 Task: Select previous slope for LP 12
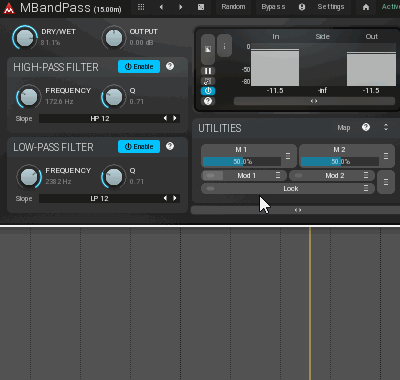click(x=165, y=199)
